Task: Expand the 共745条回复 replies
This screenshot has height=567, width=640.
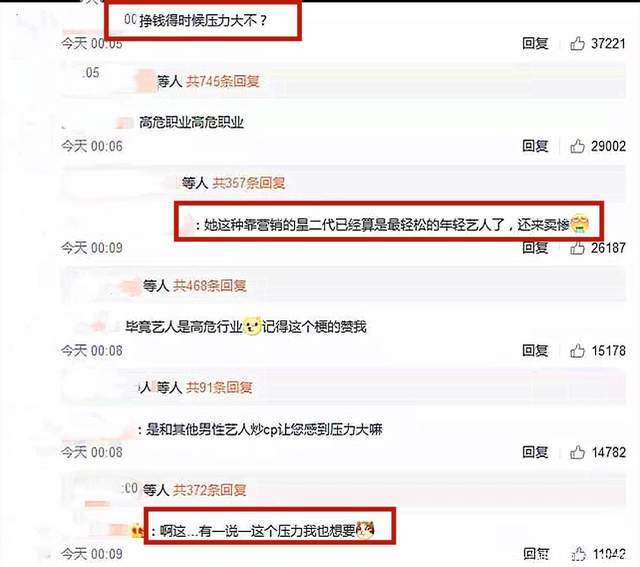Action: pos(223,81)
